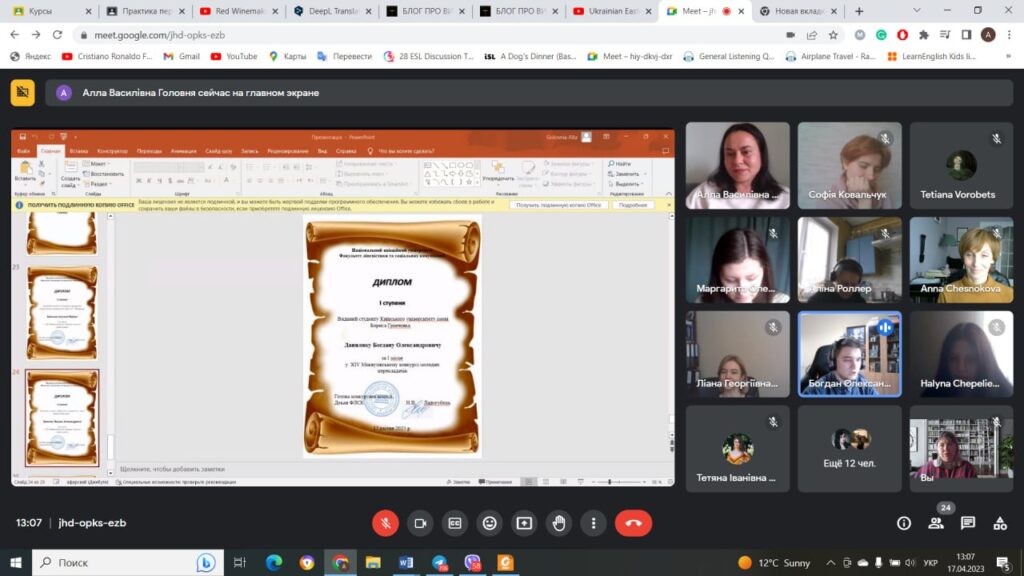Open more options three-dot menu in Meet
Screen dimensions: 1024x576
[594, 523]
